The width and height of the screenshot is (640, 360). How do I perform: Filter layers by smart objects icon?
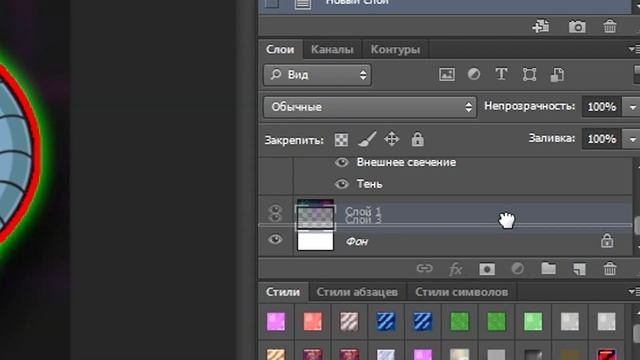557,74
